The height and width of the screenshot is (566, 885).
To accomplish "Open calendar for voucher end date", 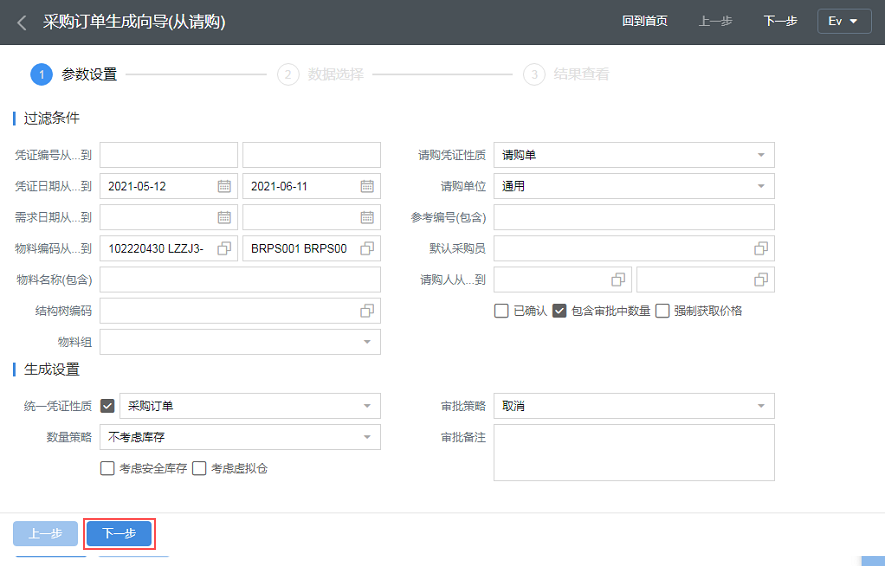I will pyautogui.click(x=367, y=186).
